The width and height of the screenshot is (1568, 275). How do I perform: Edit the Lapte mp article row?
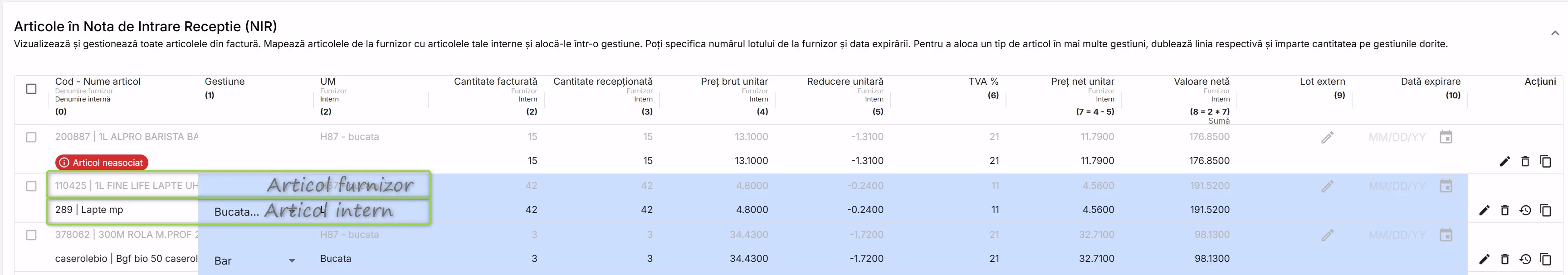[x=1484, y=210]
